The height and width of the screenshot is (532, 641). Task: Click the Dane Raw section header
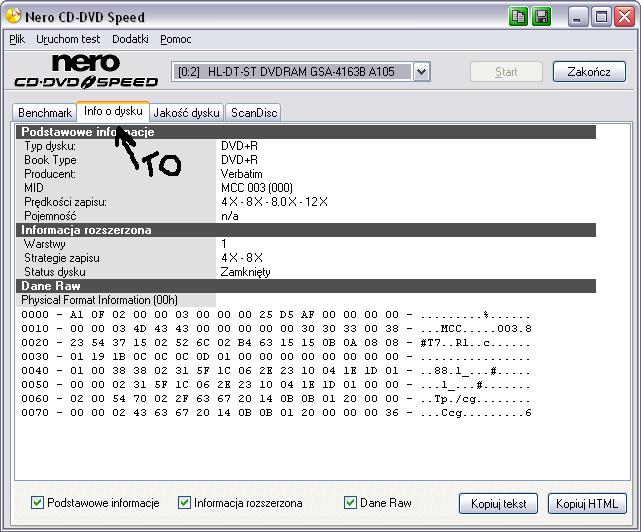pos(306,286)
